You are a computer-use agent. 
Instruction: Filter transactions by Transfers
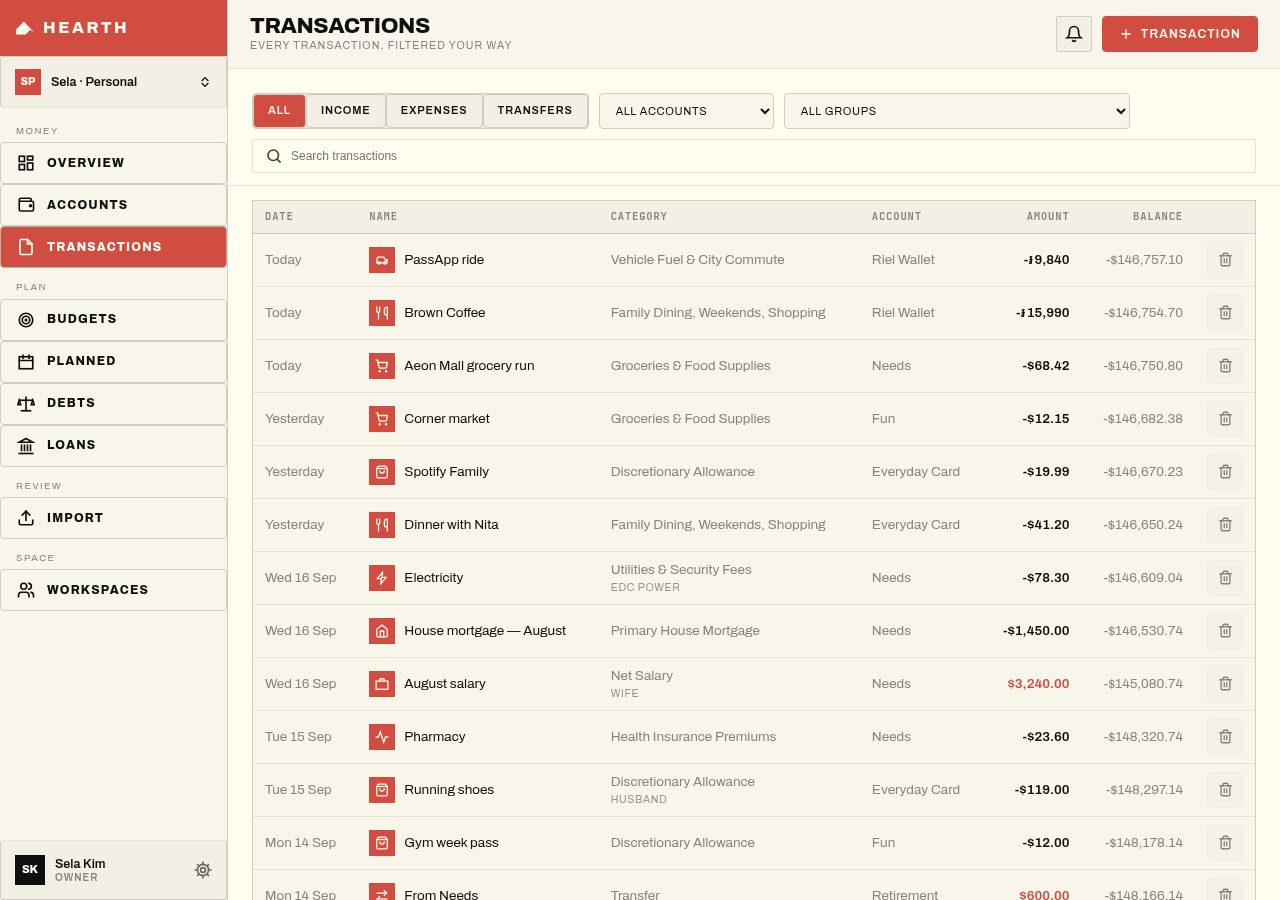pyautogui.click(x=535, y=111)
